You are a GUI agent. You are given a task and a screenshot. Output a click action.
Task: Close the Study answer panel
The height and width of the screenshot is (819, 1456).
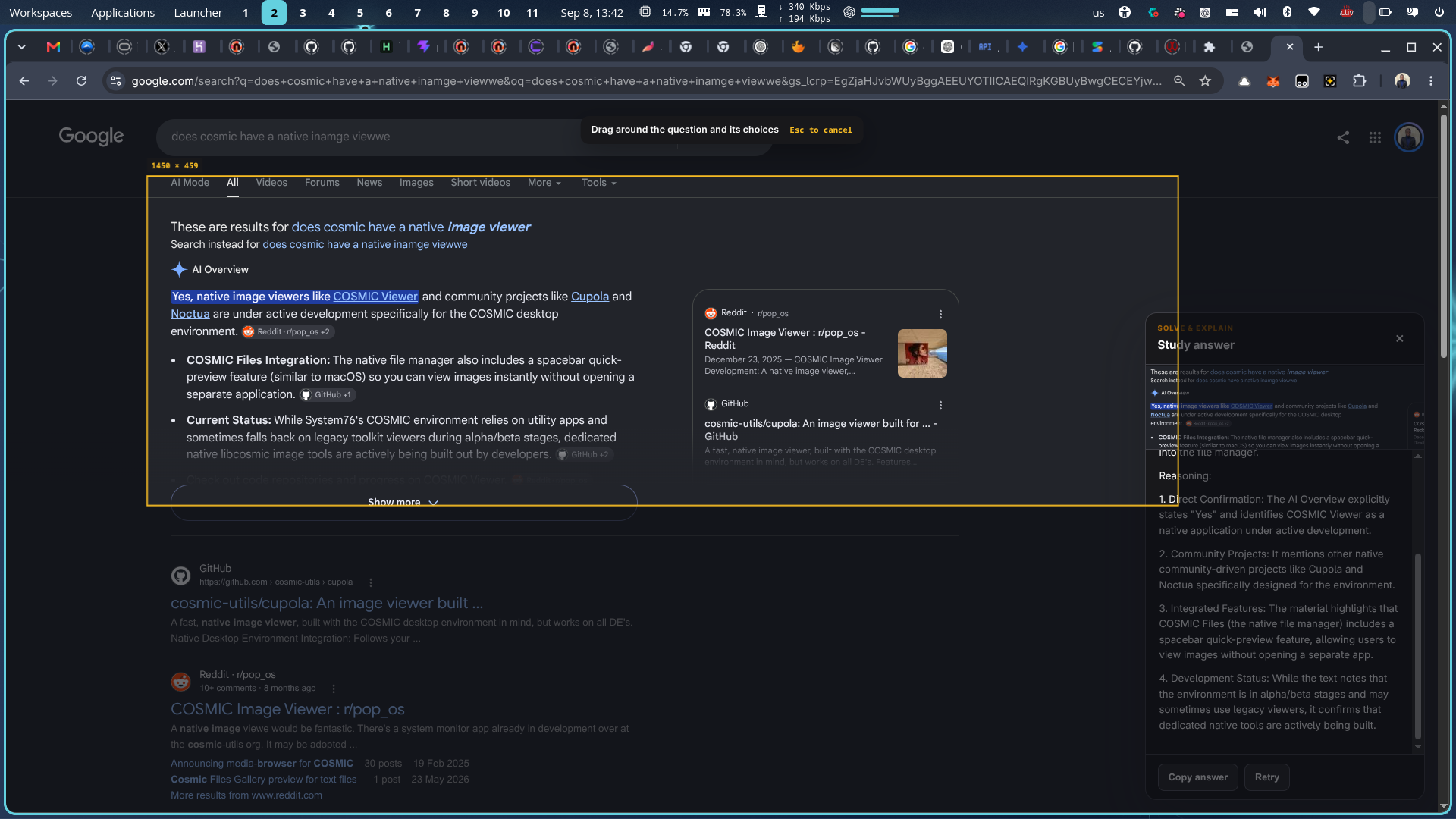coord(1400,338)
